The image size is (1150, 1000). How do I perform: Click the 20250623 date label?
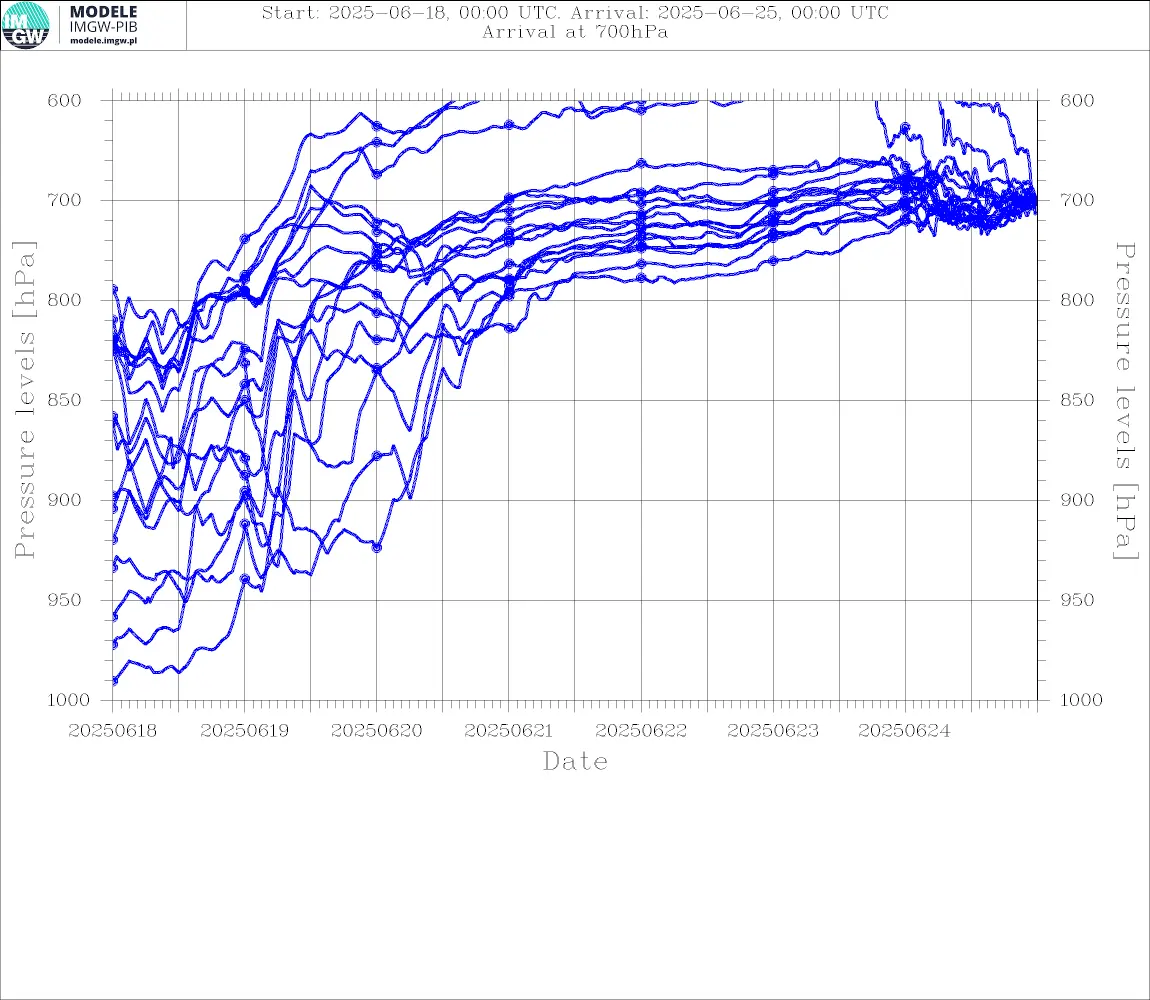click(773, 731)
